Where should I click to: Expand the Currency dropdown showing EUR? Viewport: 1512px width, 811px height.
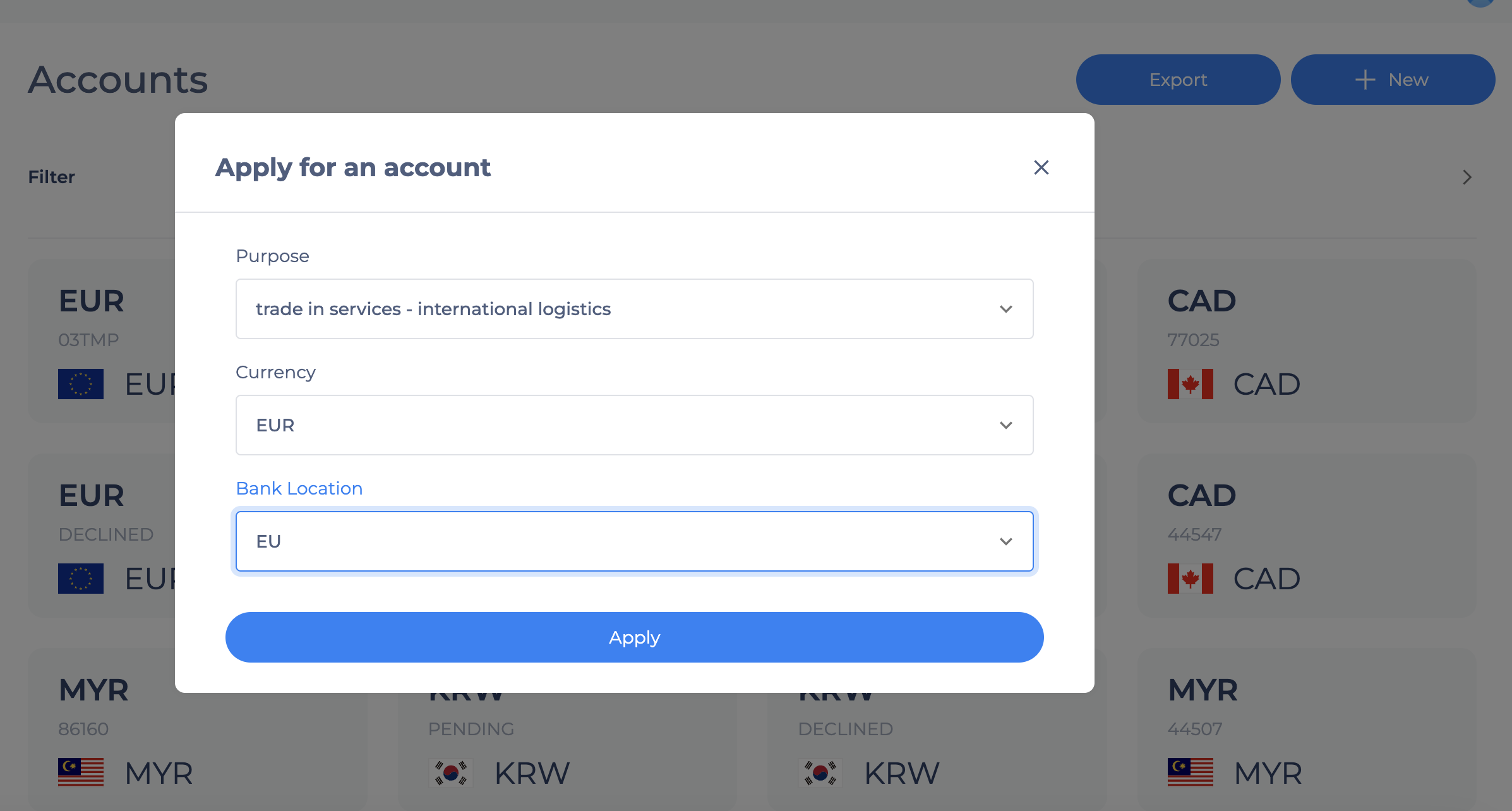[x=634, y=425]
